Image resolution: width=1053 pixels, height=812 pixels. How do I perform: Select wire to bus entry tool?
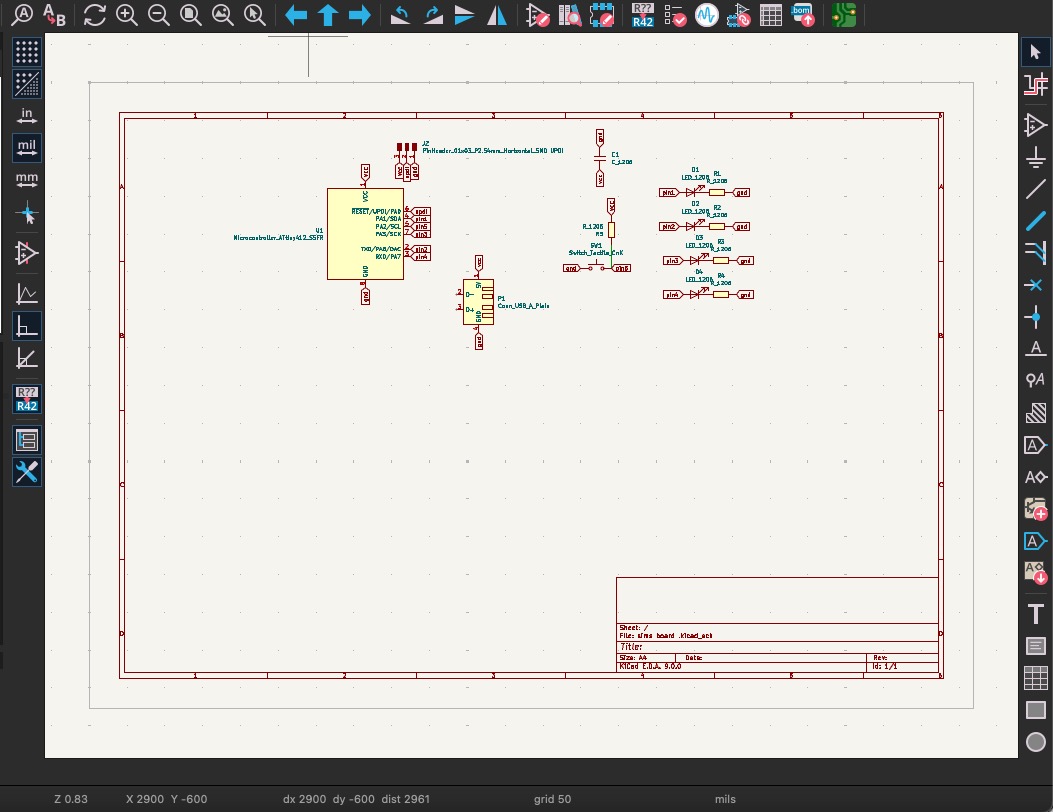(x=1036, y=253)
